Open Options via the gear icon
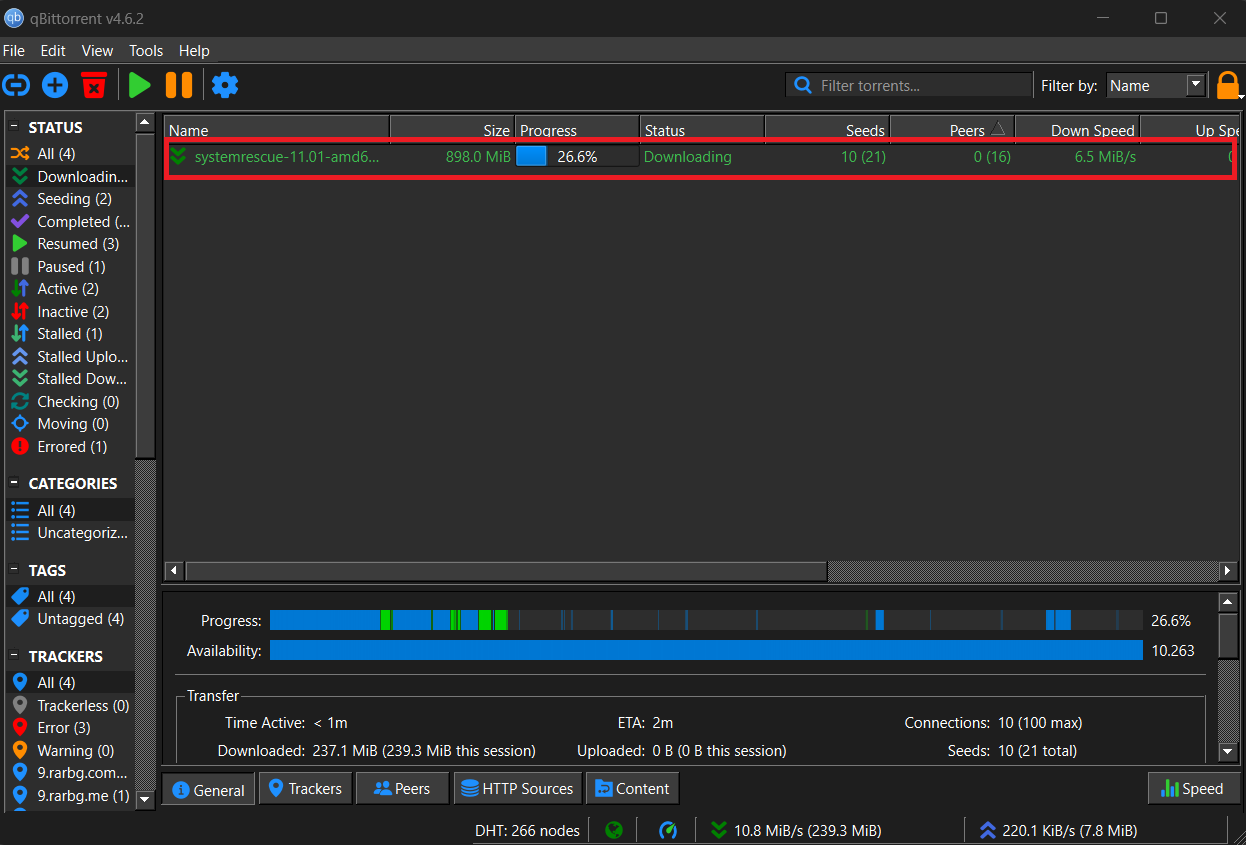The image size is (1246, 845). tap(225, 85)
